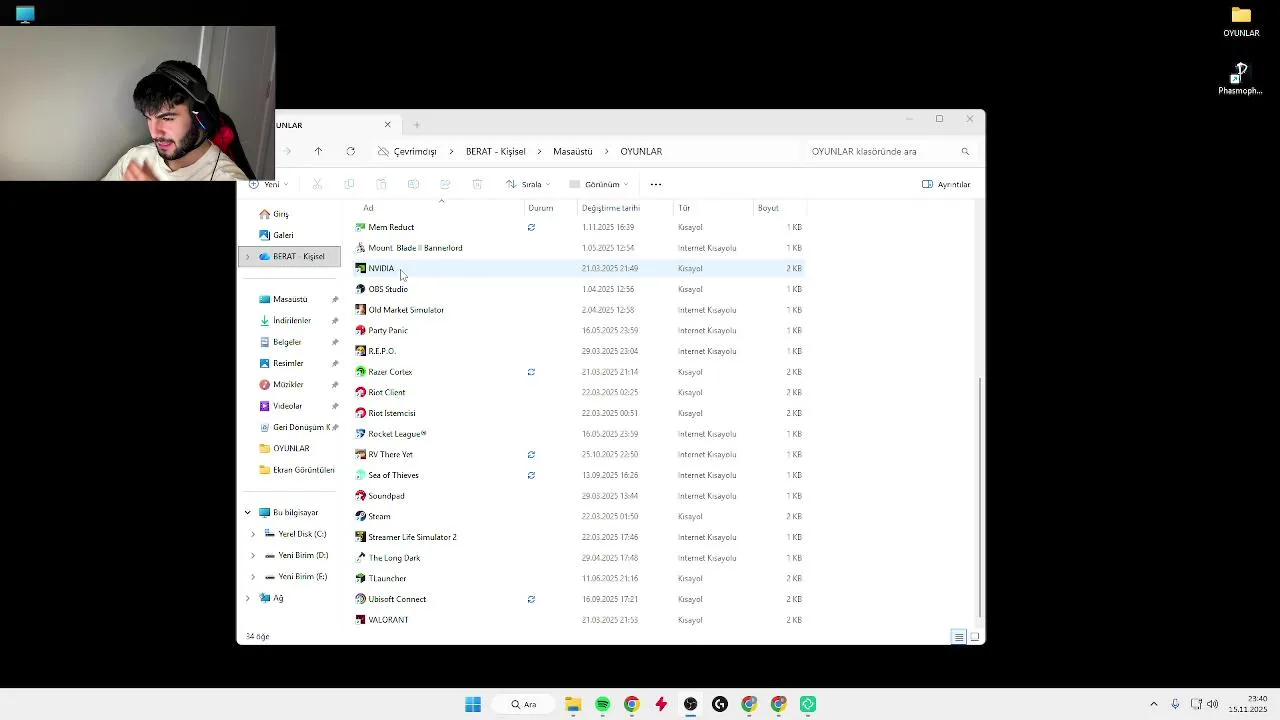Go up one folder level

pyautogui.click(x=318, y=151)
